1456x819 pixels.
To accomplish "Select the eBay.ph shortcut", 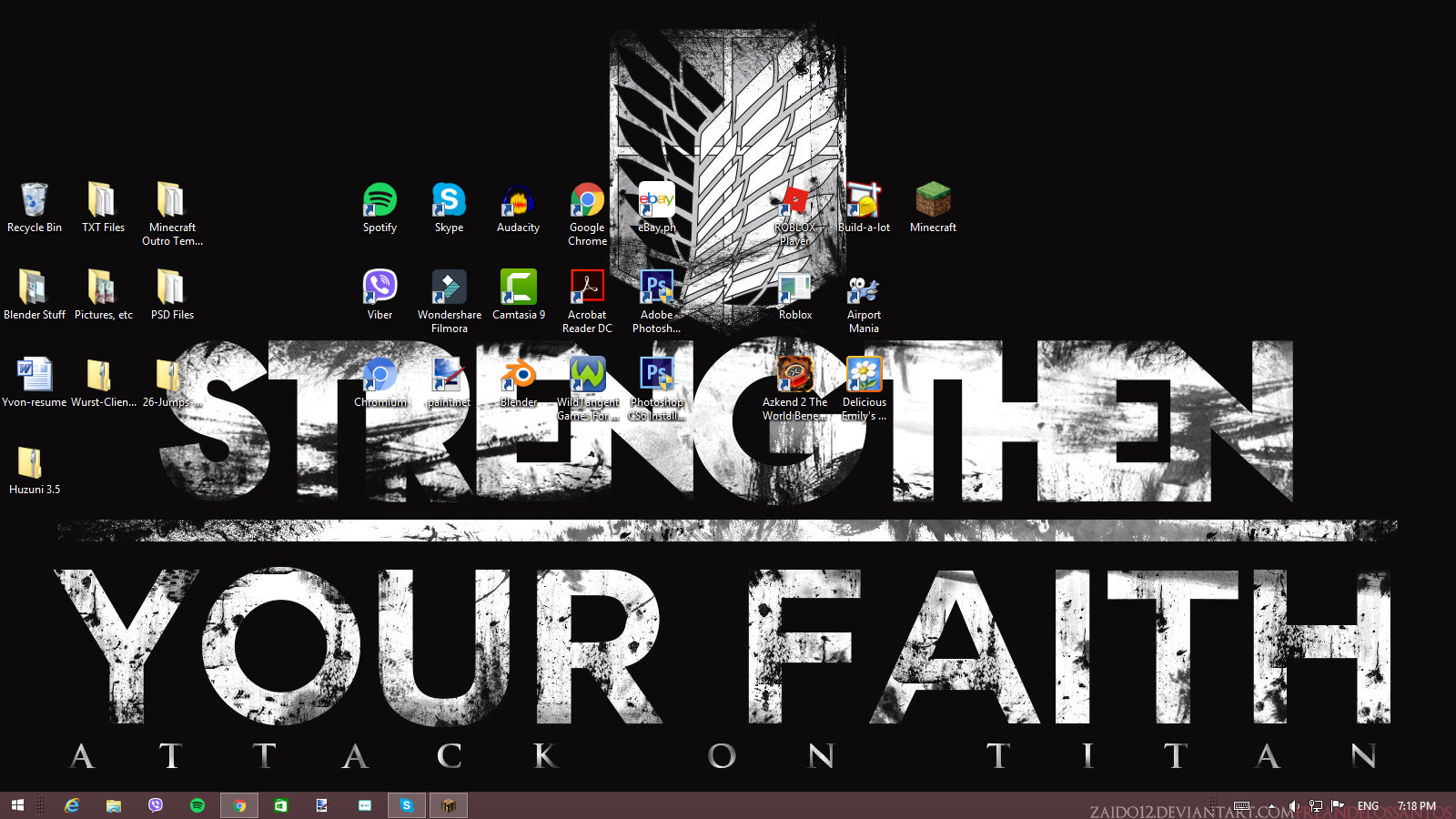I will [x=656, y=207].
